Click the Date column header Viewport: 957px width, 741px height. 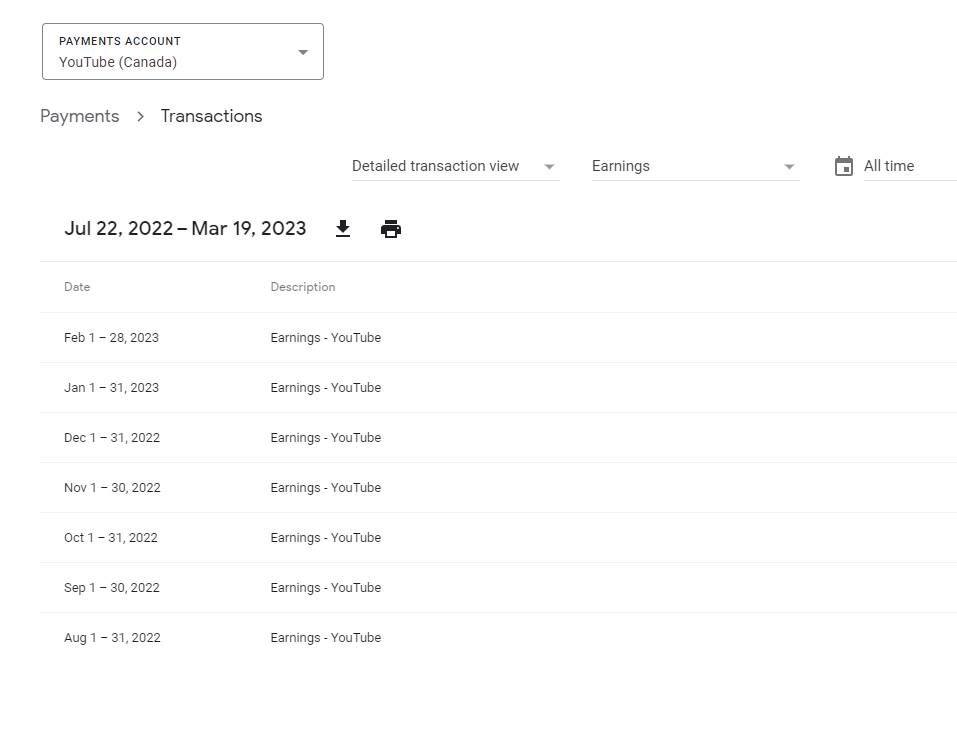click(77, 287)
